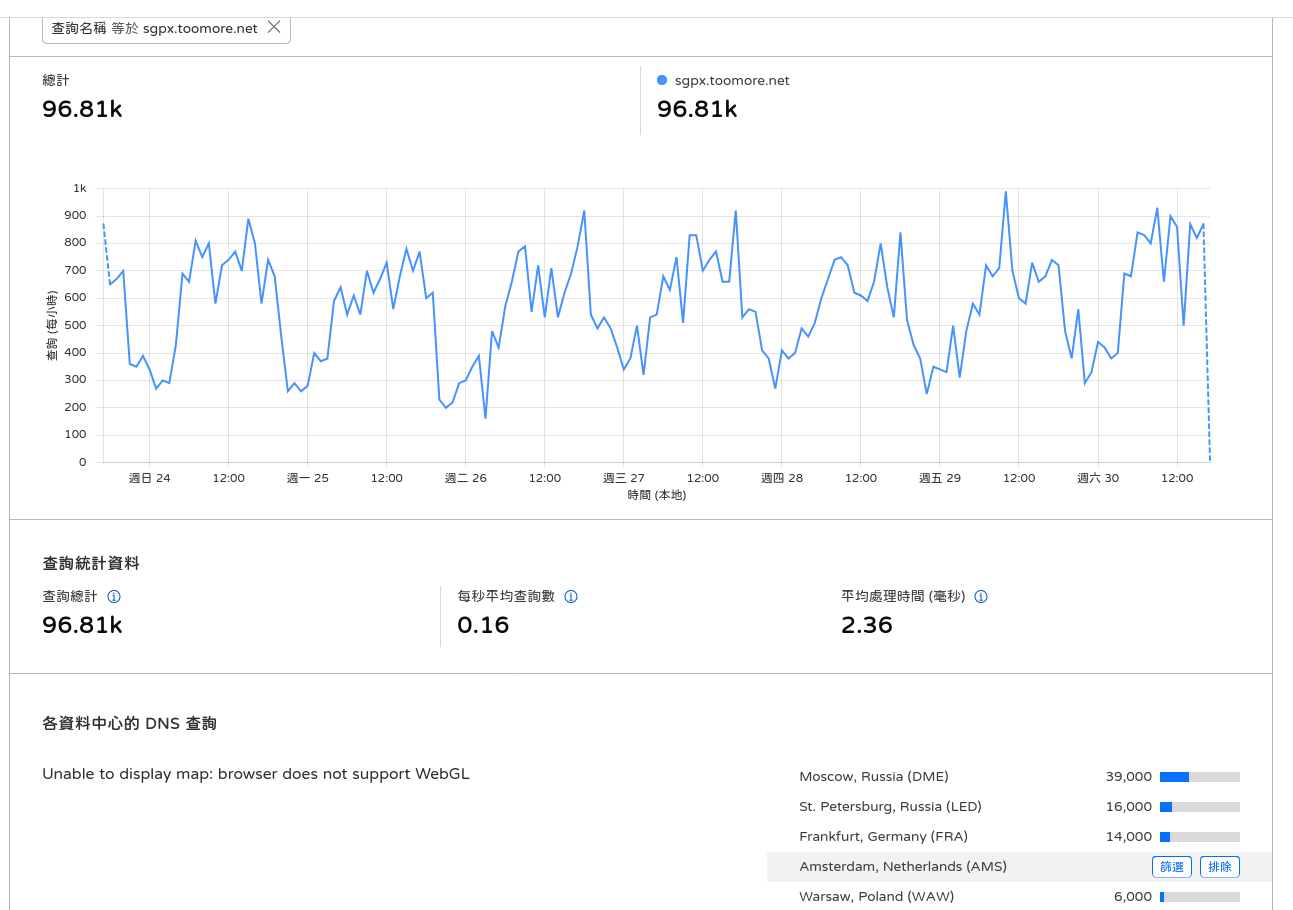Click the Moscow query count bar

(1200, 777)
